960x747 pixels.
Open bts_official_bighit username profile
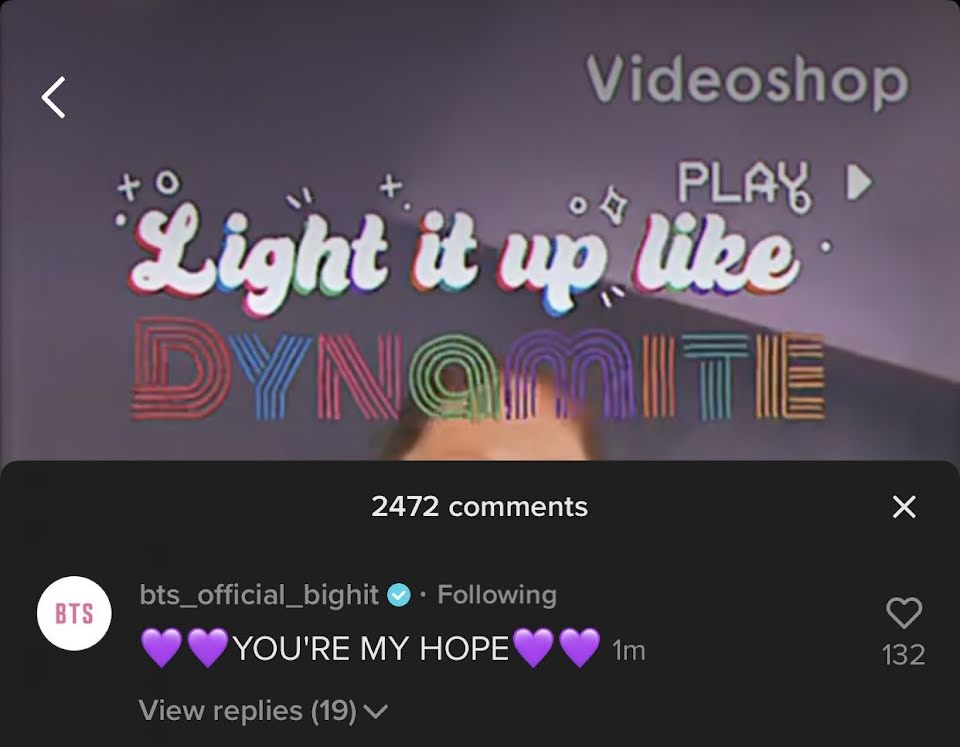click(x=259, y=595)
